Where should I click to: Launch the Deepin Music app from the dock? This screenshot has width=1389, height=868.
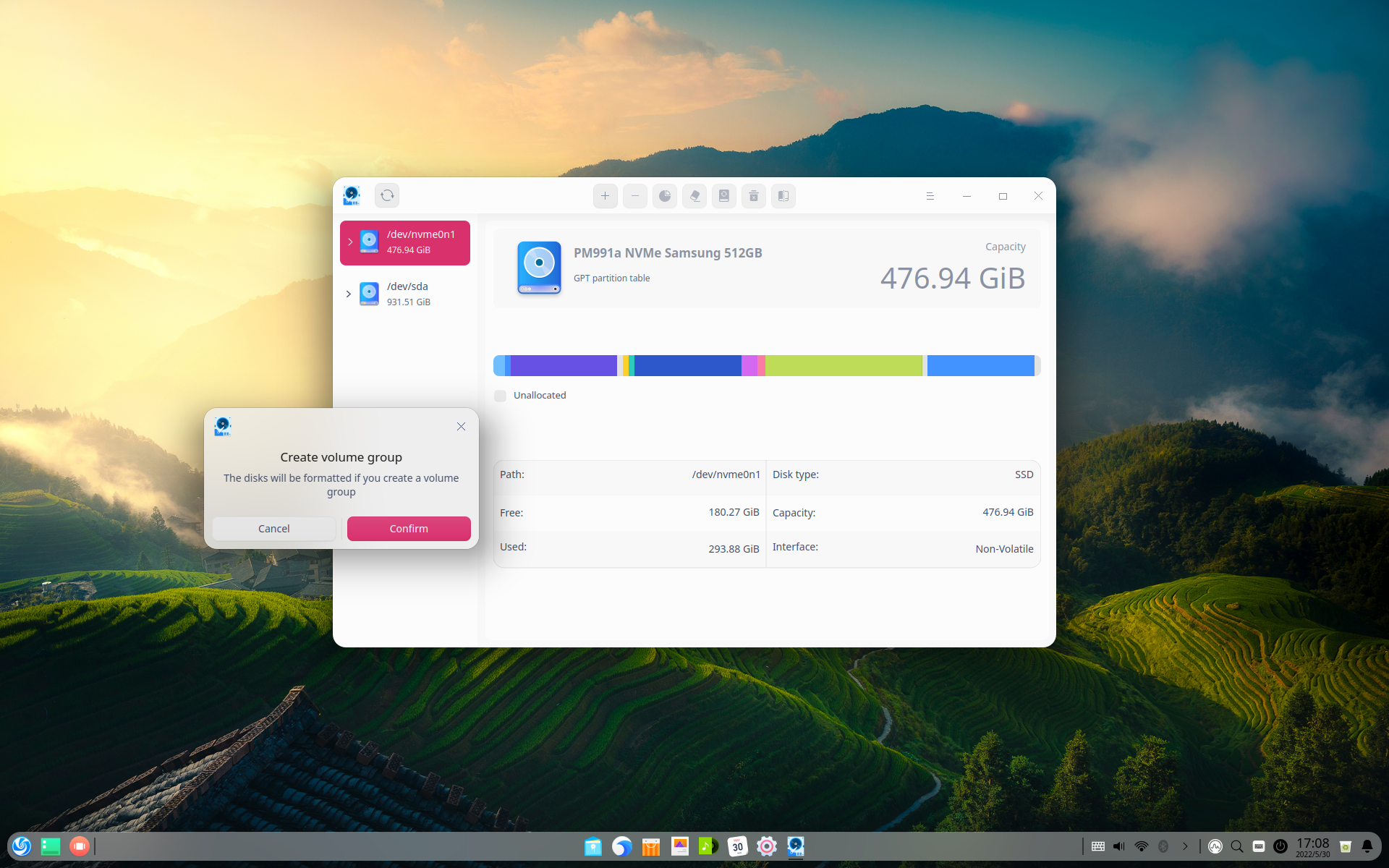click(x=708, y=846)
